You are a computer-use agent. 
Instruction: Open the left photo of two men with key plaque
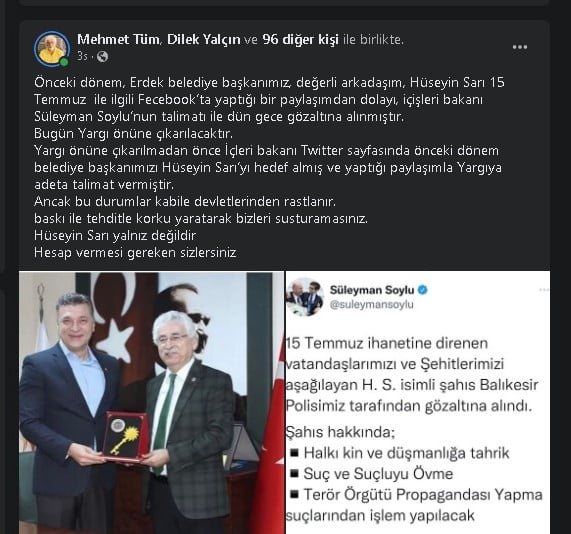coord(151,403)
